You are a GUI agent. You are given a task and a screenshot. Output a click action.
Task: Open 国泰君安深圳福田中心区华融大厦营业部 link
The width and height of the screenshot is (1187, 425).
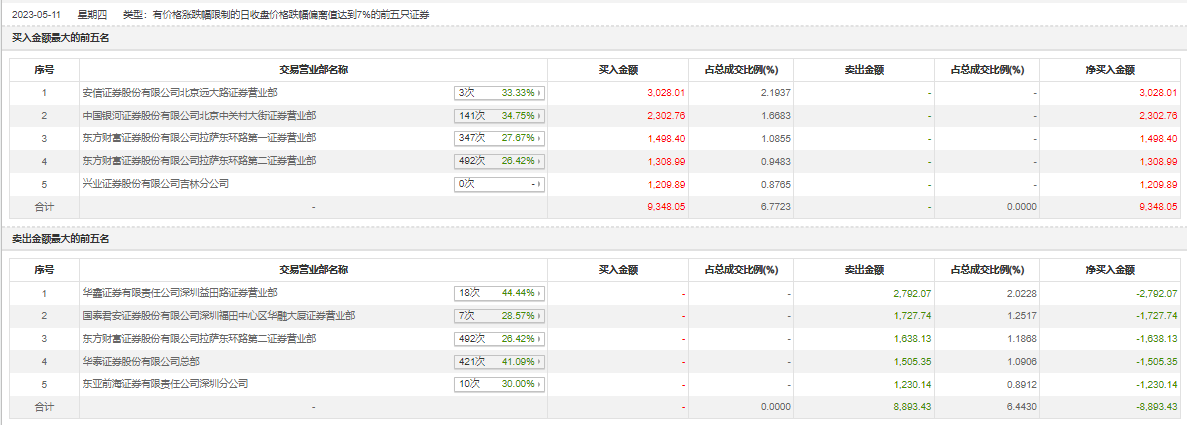(219, 315)
